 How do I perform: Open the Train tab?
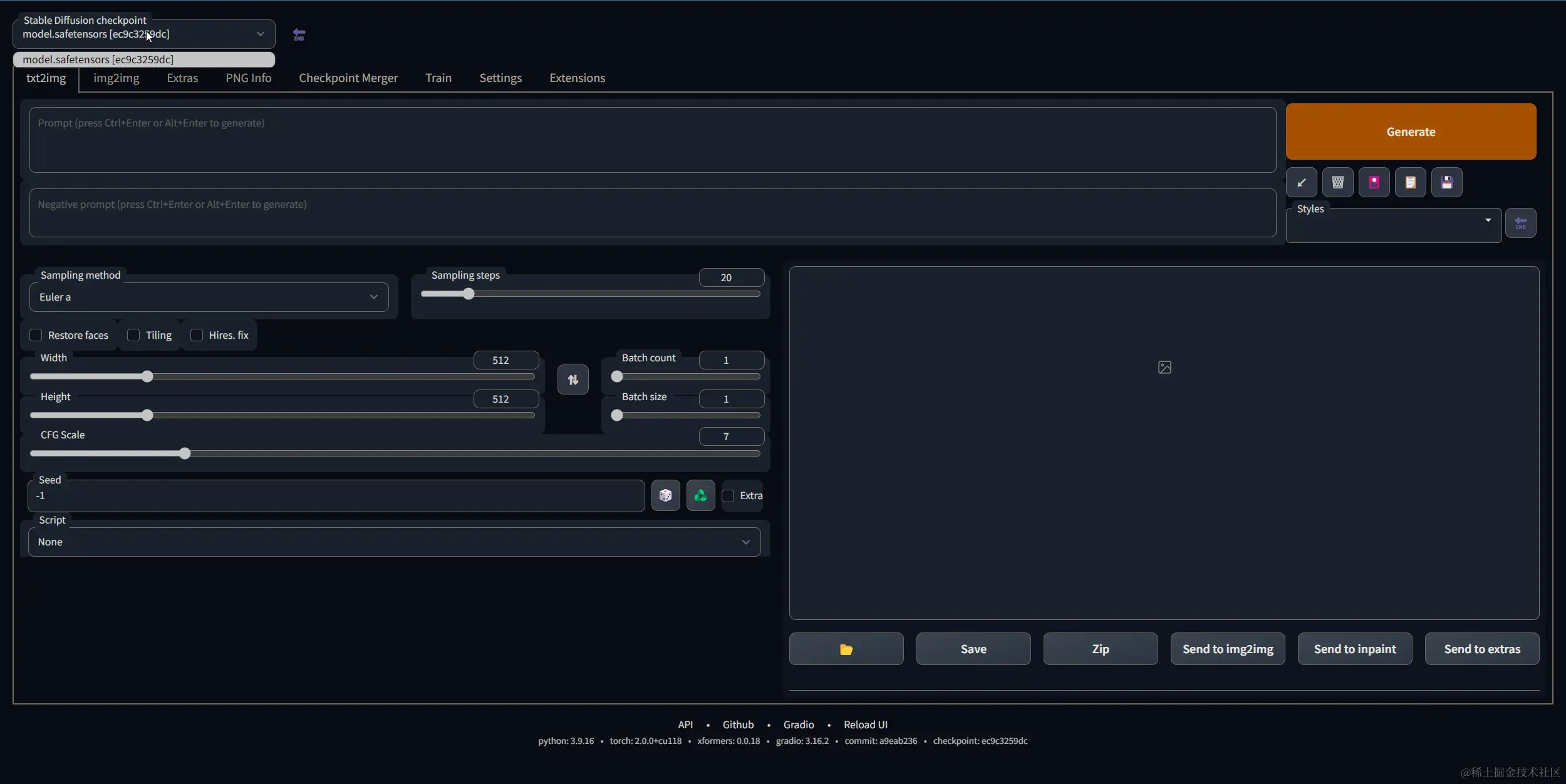click(438, 78)
